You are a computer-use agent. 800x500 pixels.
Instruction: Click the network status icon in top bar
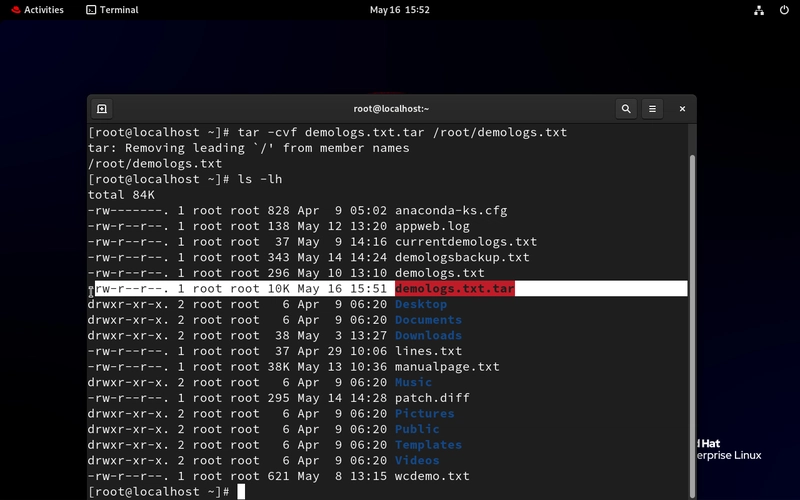(759, 10)
